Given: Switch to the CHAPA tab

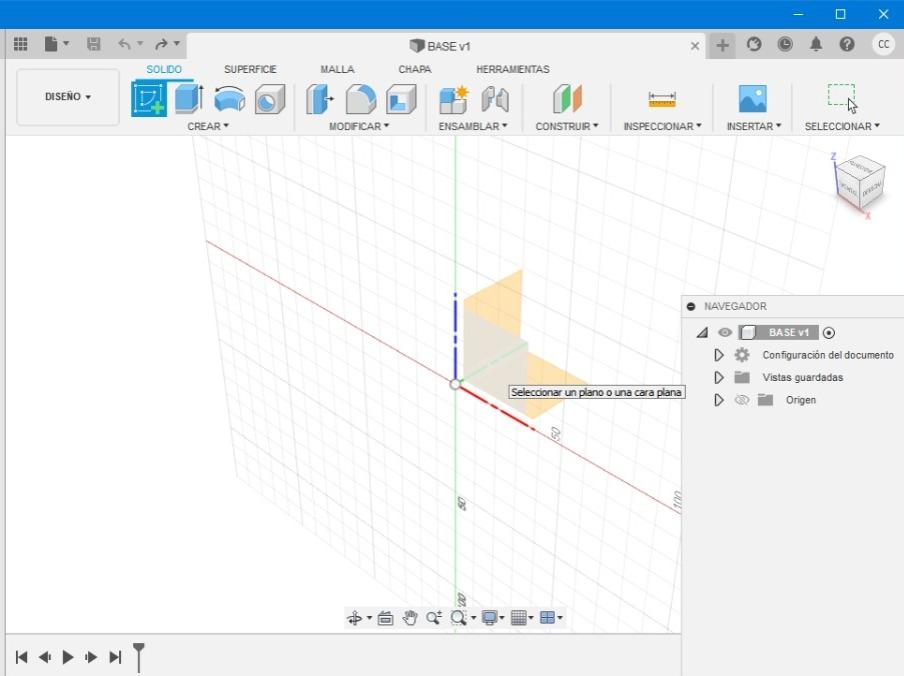Looking at the screenshot, I should (415, 69).
